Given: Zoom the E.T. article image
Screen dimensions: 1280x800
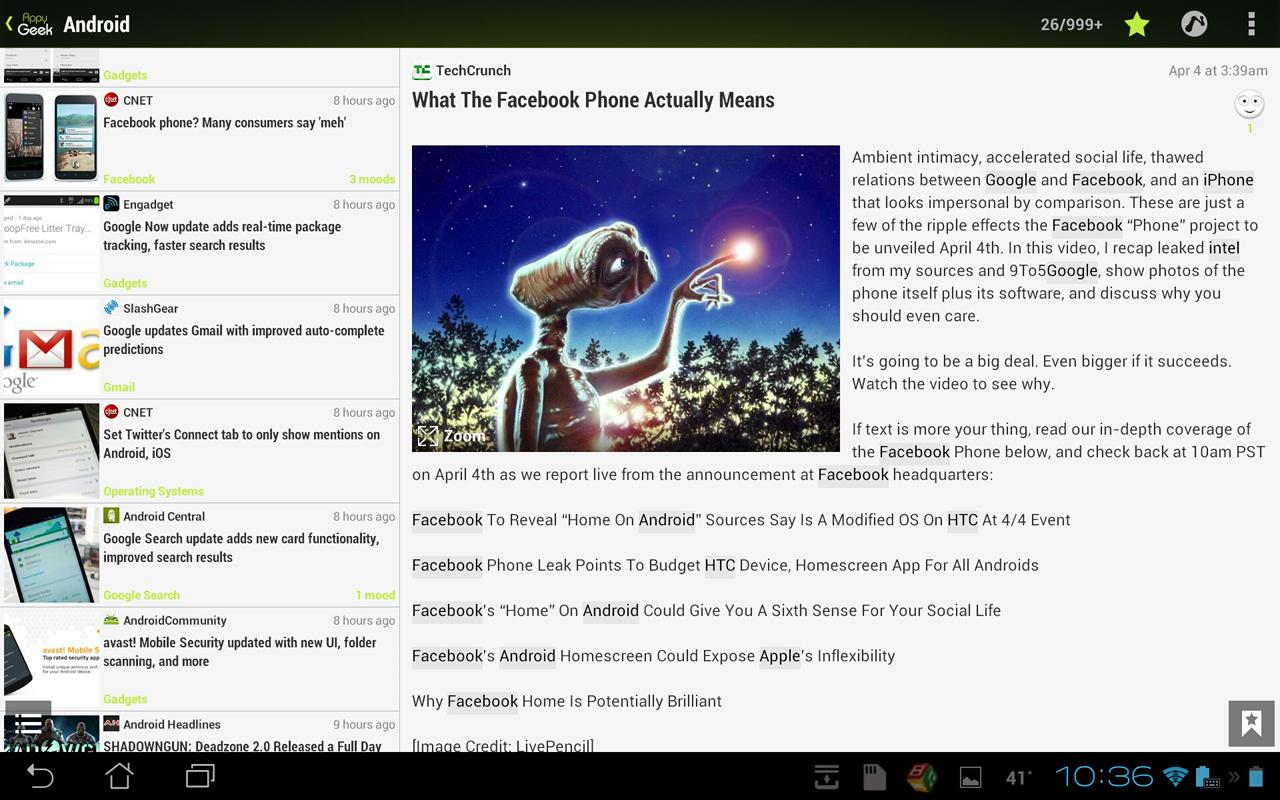Looking at the screenshot, I should pos(450,436).
